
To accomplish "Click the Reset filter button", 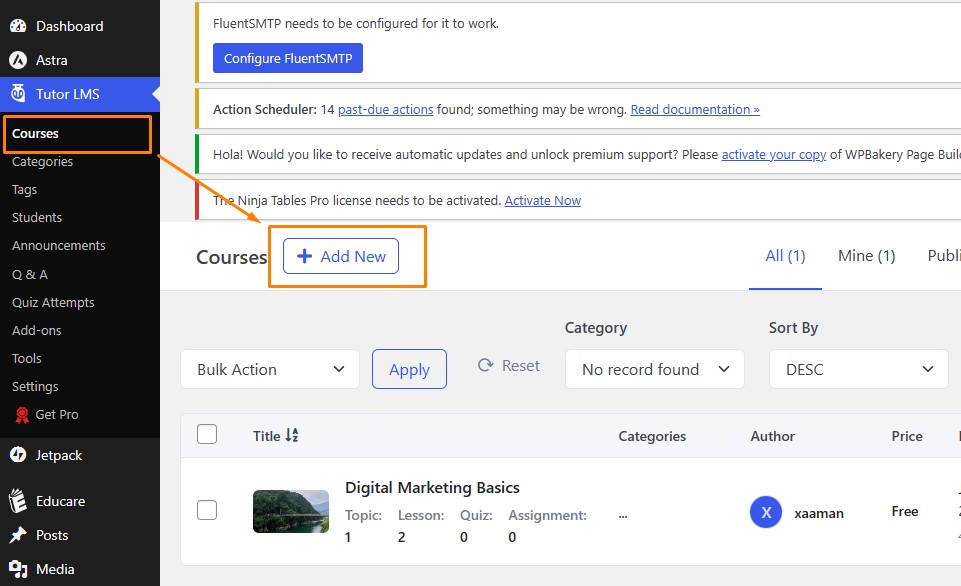I will (509, 366).
